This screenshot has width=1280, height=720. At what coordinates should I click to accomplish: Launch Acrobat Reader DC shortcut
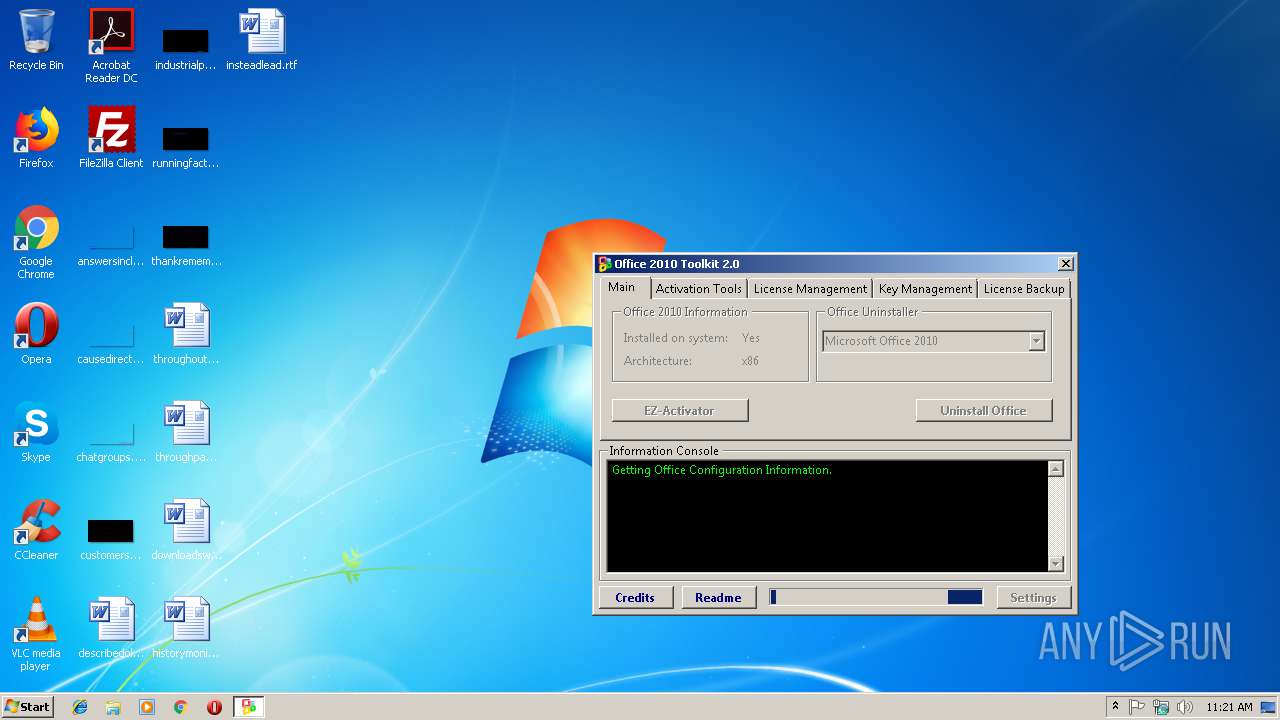tap(111, 46)
